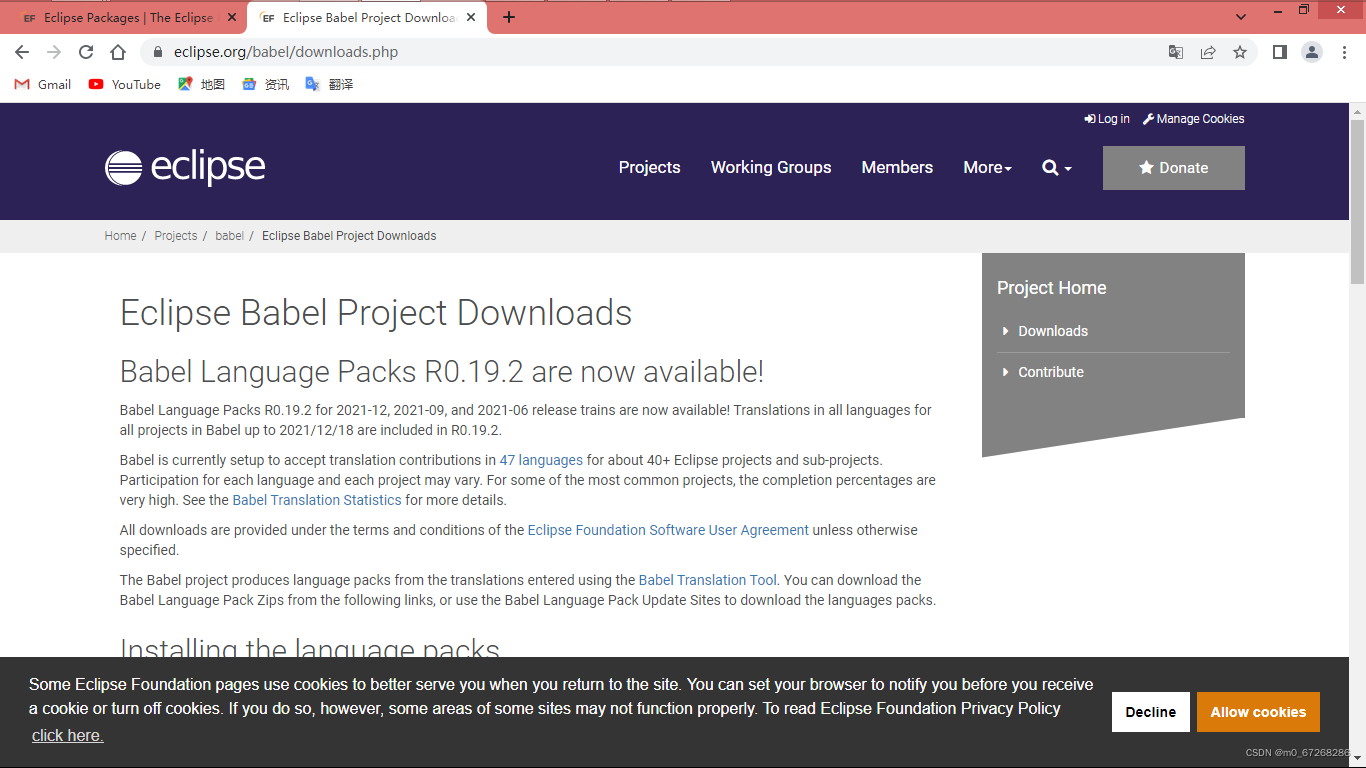Click babel breadcrumb link
The height and width of the screenshot is (768, 1366).
230,236
